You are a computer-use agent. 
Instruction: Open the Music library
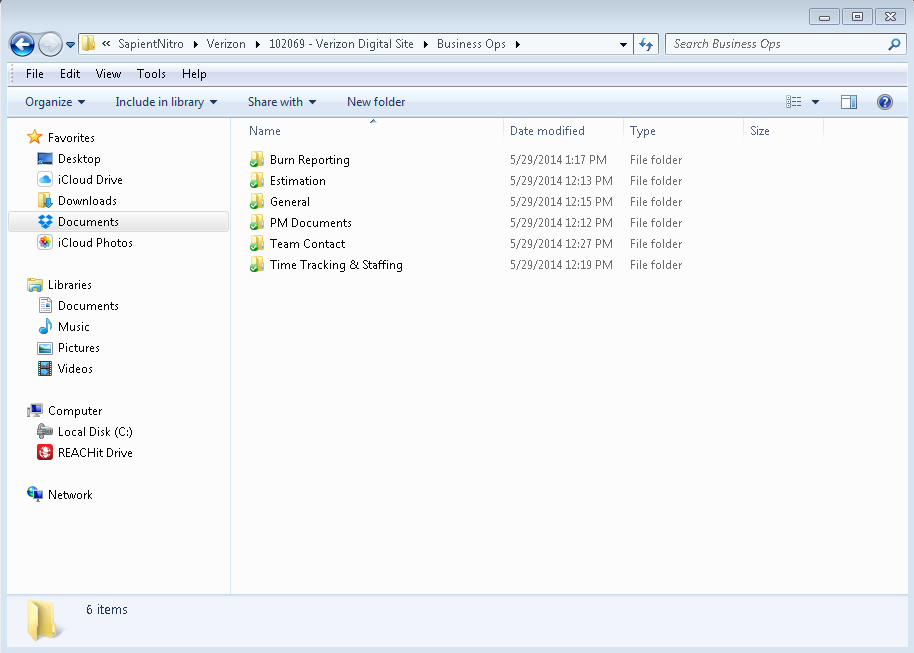73,326
